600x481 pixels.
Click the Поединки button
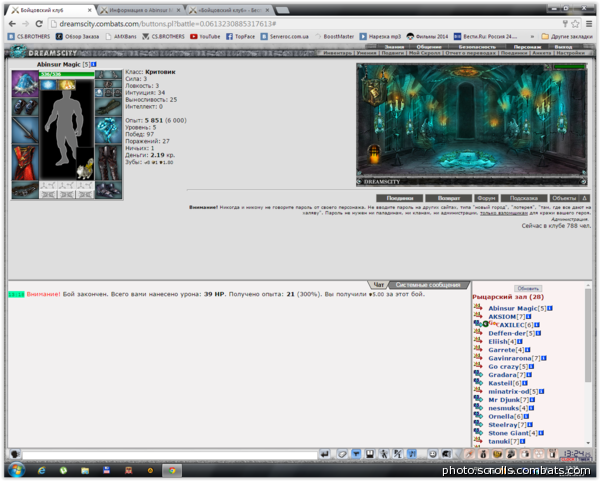(399, 198)
